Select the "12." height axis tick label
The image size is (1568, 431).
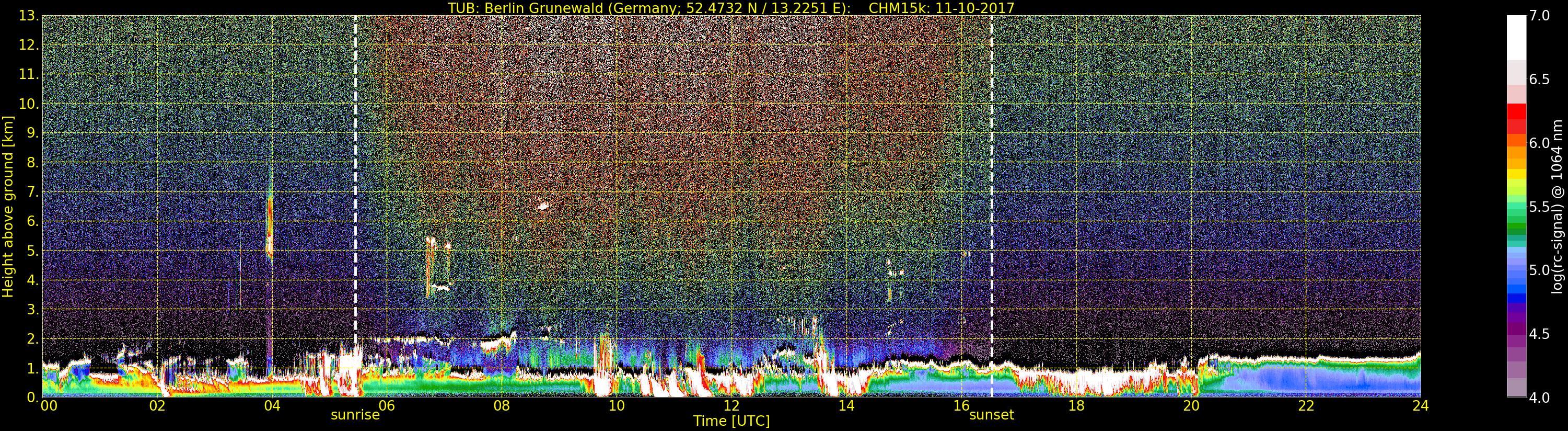click(x=29, y=45)
